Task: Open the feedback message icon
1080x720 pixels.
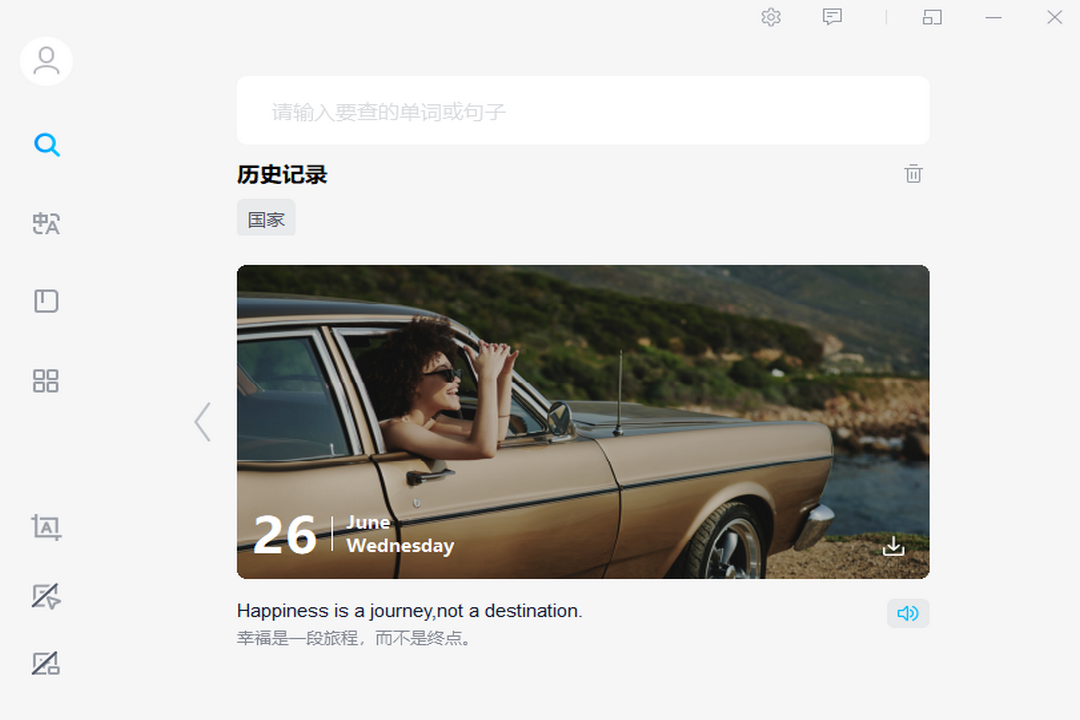Action: point(832,17)
